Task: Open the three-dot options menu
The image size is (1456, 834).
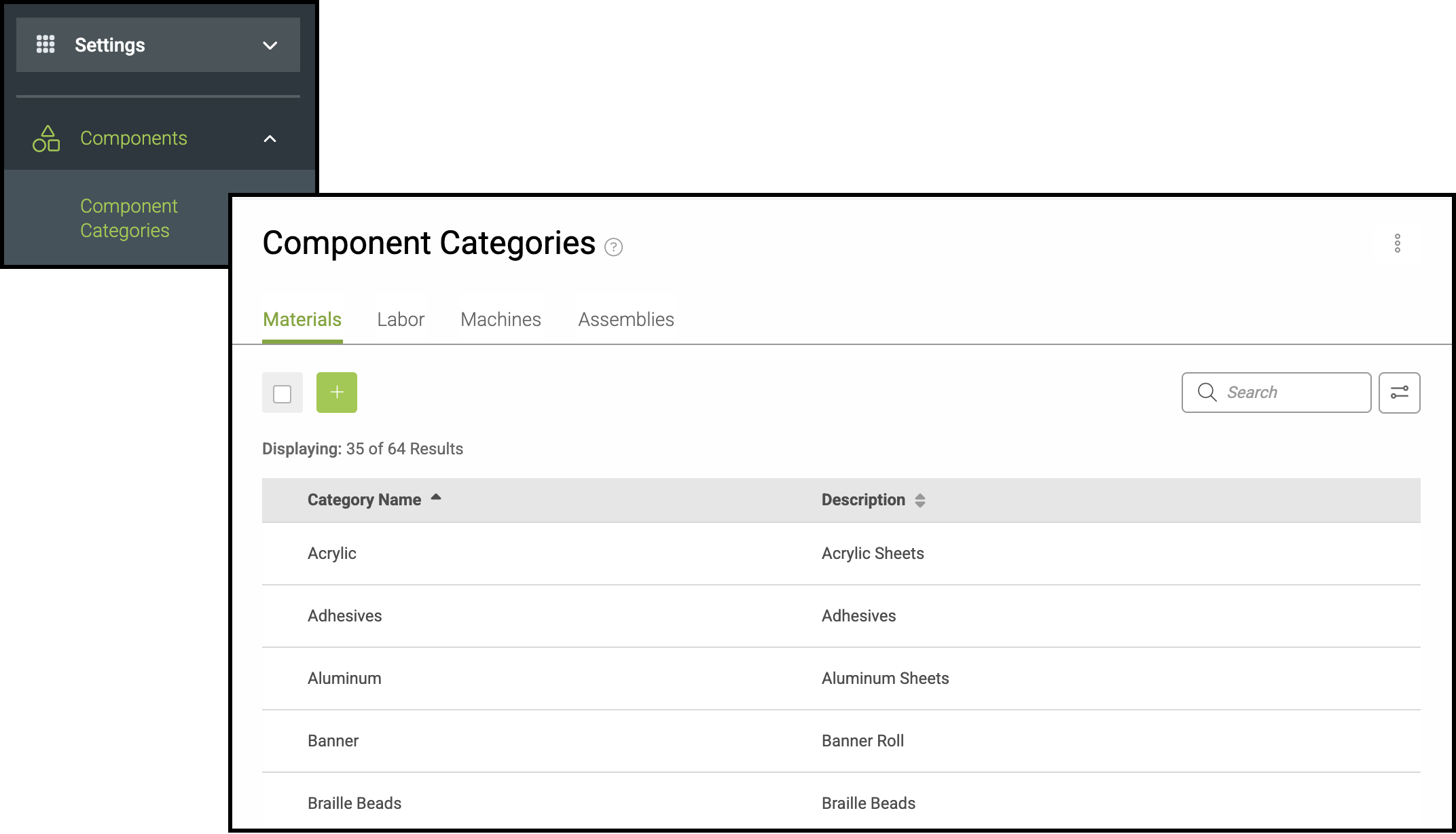Action: click(1397, 243)
